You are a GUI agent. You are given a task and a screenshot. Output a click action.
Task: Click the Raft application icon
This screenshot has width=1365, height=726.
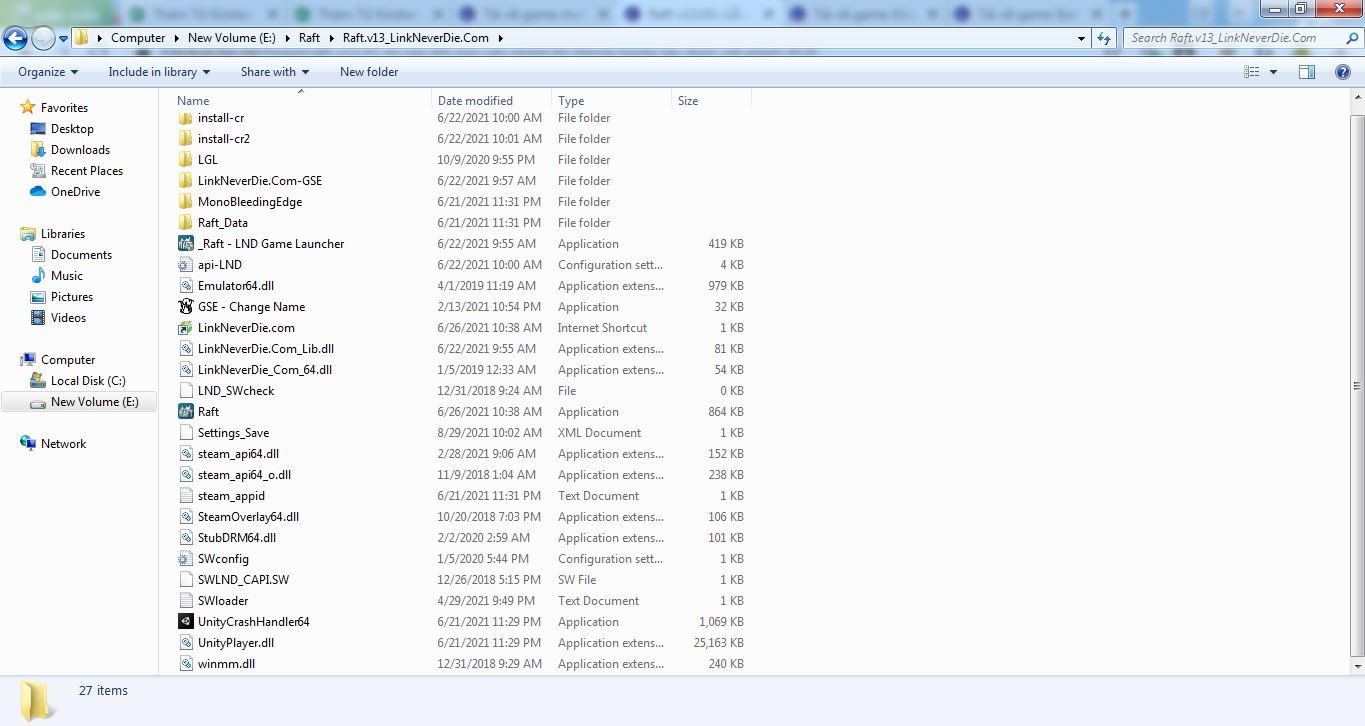click(185, 412)
